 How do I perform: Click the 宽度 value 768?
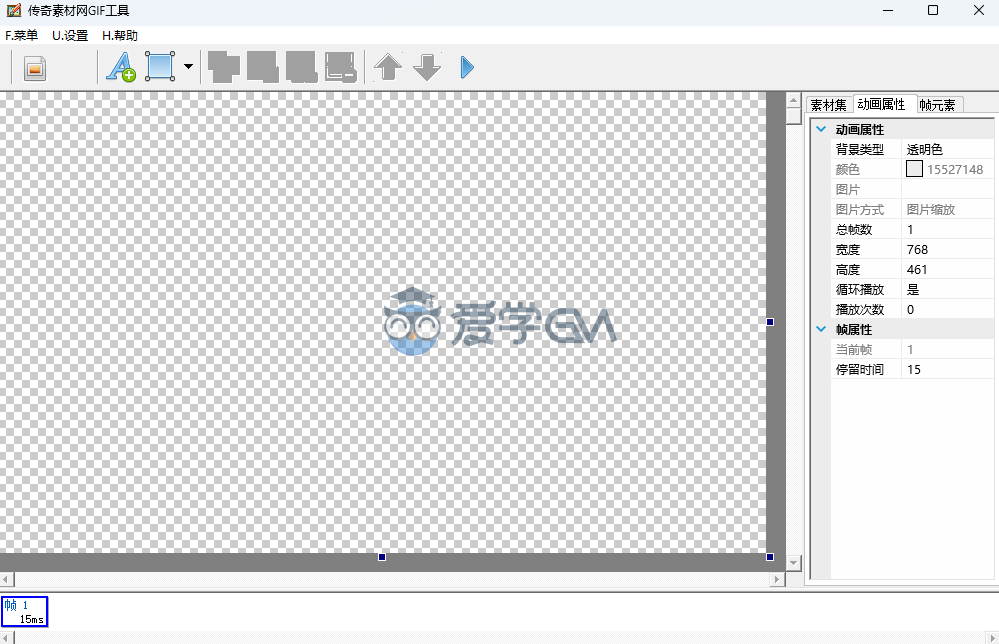917,249
